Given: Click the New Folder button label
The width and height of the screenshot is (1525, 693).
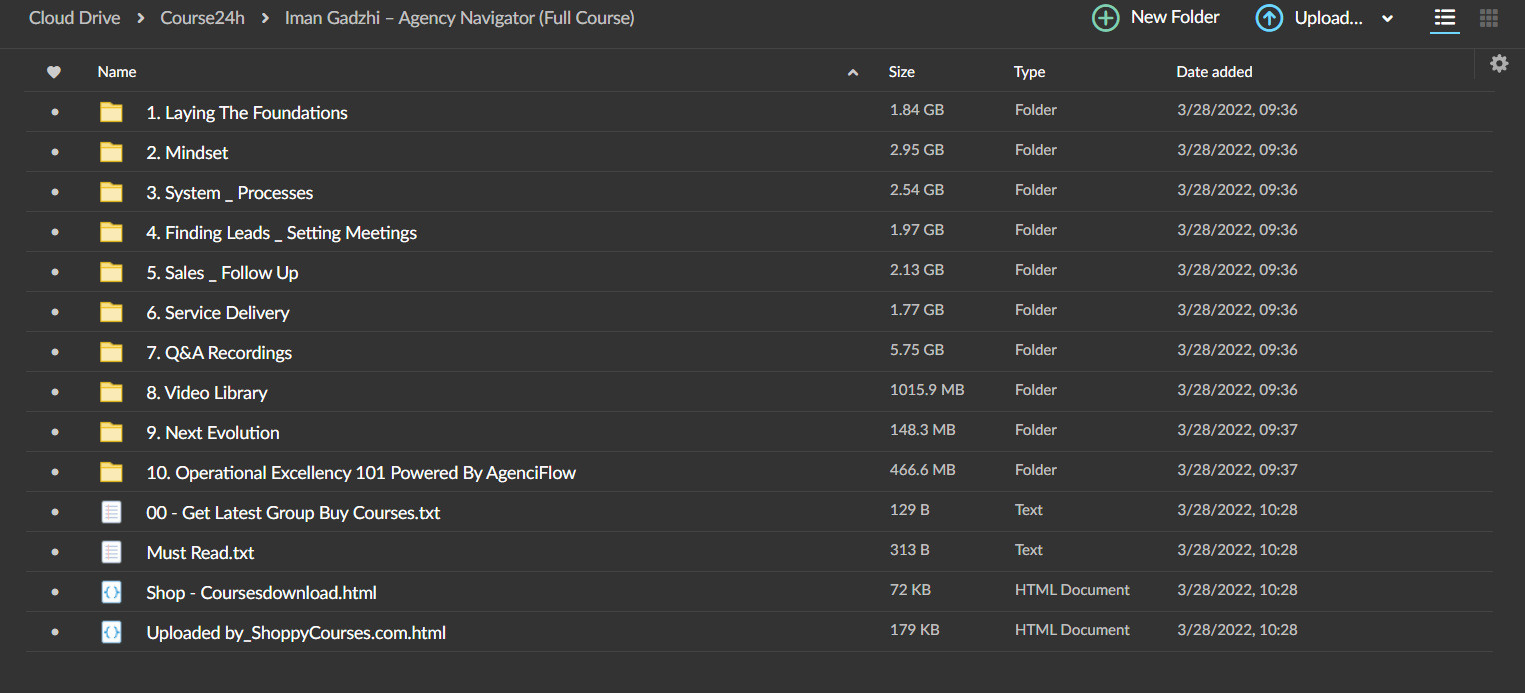Looking at the screenshot, I should tap(1175, 17).
